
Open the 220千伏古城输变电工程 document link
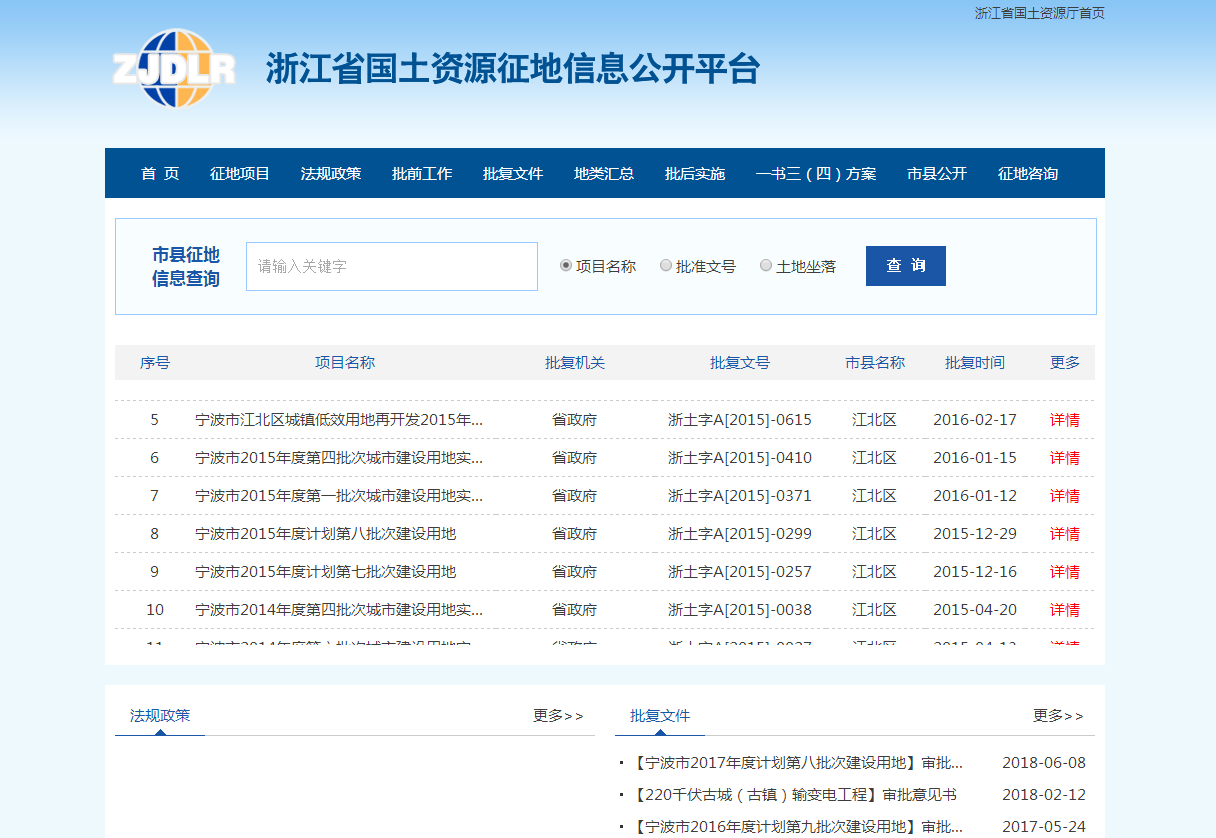(x=795, y=795)
